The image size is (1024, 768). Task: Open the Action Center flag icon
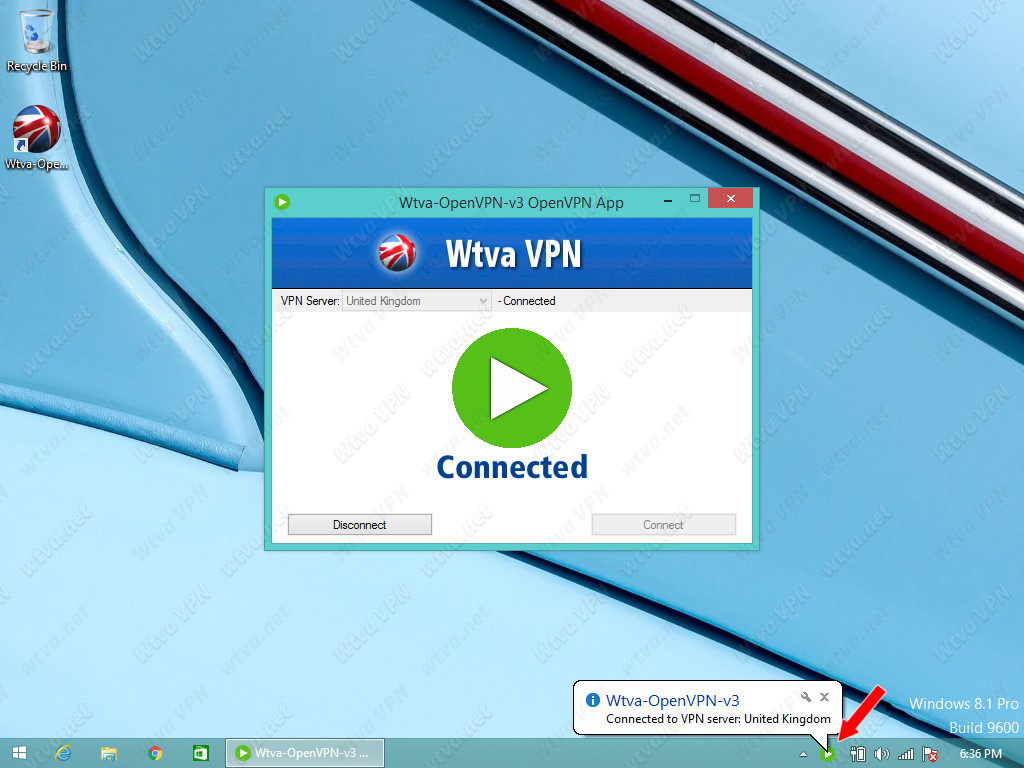(930, 754)
